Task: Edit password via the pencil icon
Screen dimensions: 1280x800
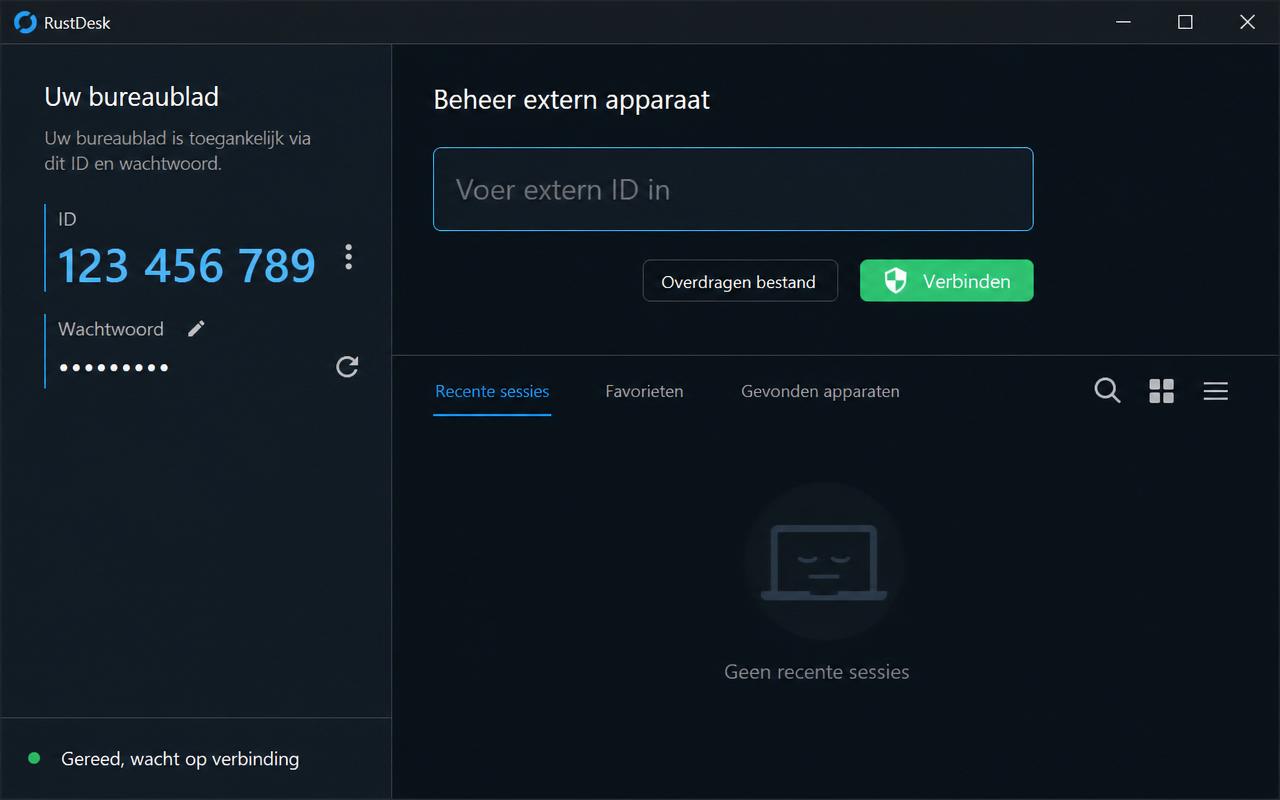Action: 196,328
